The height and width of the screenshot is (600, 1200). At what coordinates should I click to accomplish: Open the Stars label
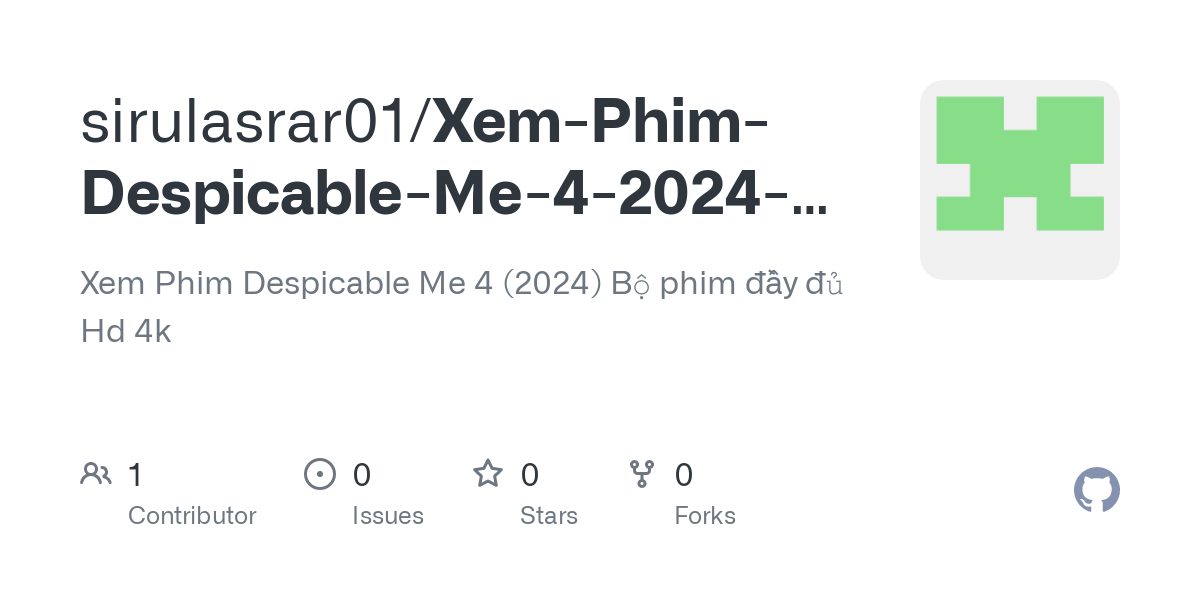click(x=549, y=516)
